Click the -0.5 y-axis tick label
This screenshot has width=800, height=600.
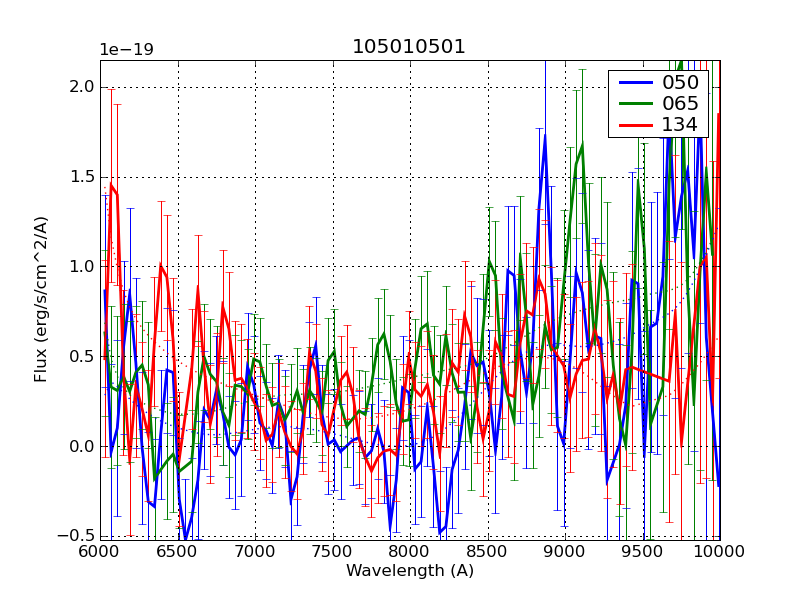(78, 536)
